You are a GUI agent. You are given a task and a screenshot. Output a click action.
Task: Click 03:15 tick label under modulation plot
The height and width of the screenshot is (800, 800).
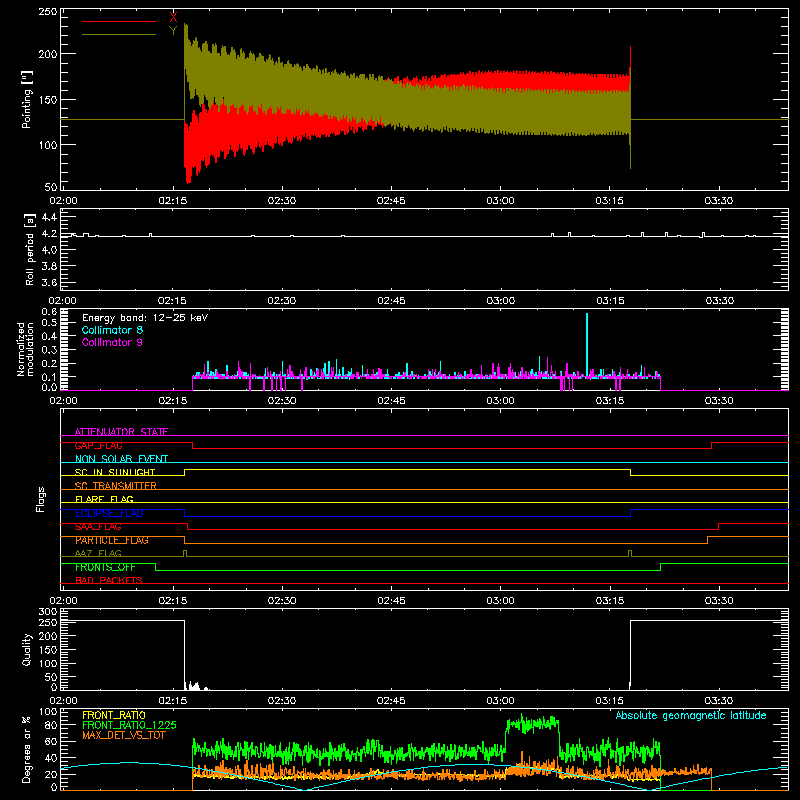click(x=610, y=401)
